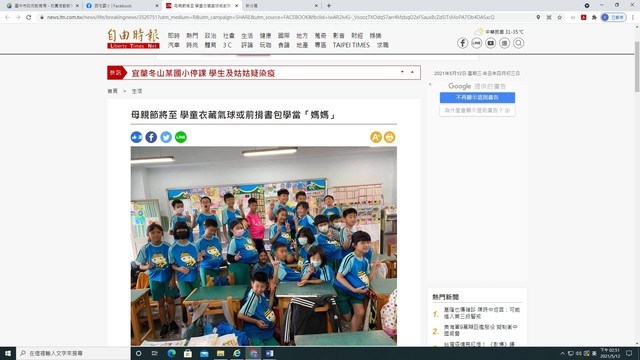This screenshot has height=360, width=640.
Task: Click the blue 不再顯示這則廣告 button
Action: pyautogui.click(x=477, y=98)
